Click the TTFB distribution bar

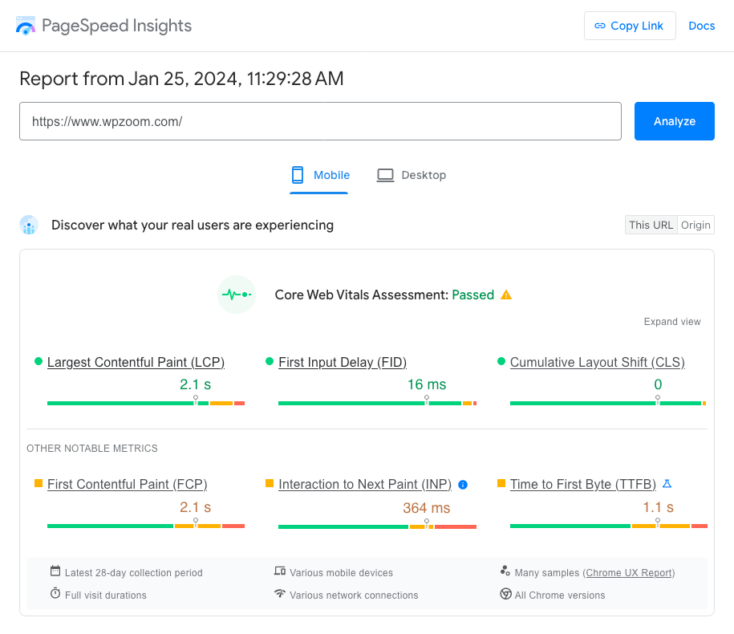pyautogui.click(x=609, y=526)
